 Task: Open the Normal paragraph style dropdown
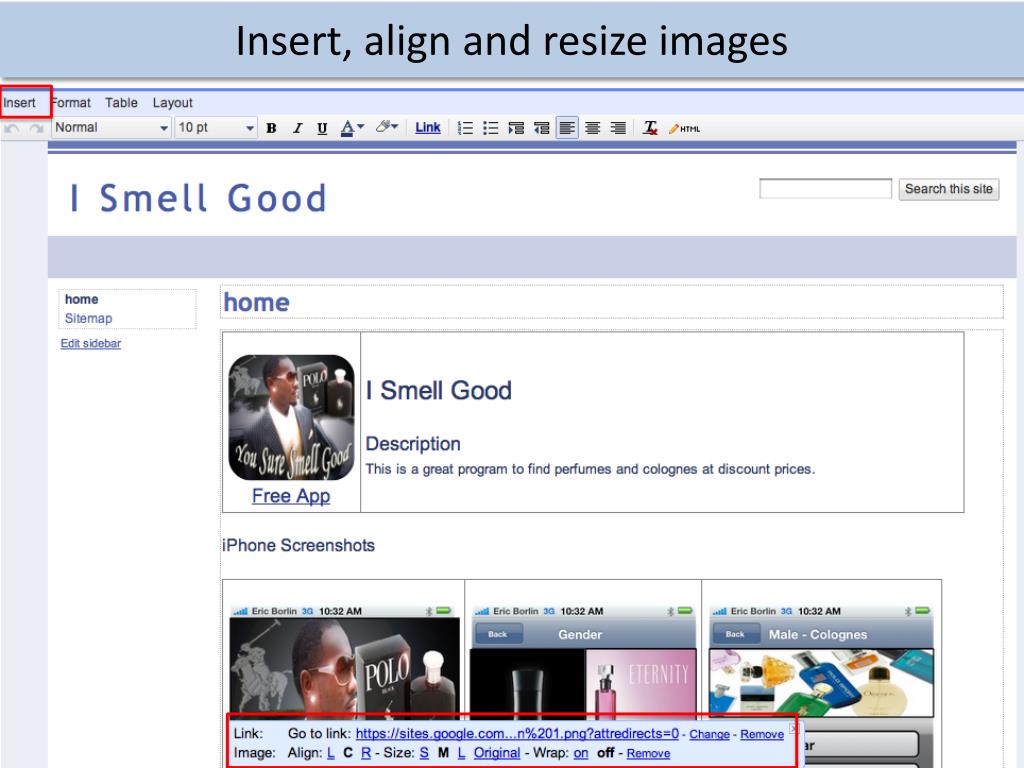point(112,127)
